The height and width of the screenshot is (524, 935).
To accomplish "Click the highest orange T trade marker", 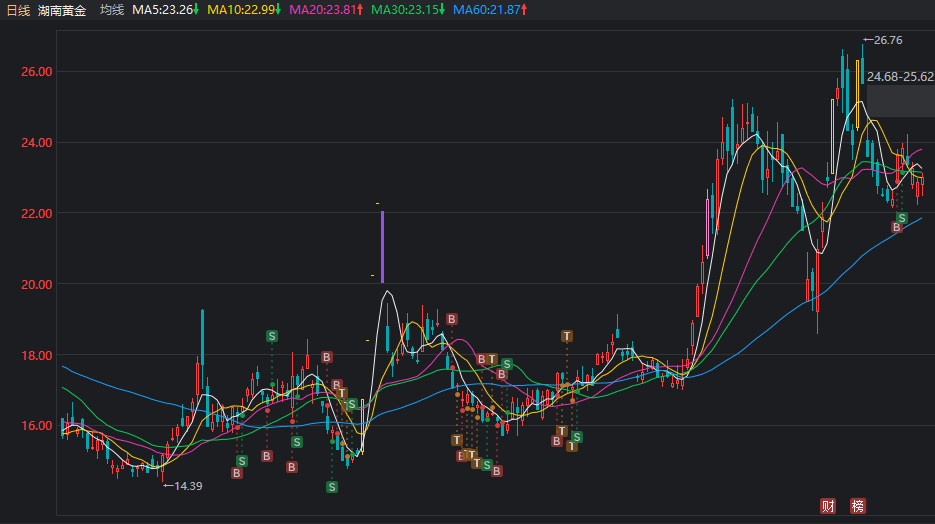I will [567, 336].
